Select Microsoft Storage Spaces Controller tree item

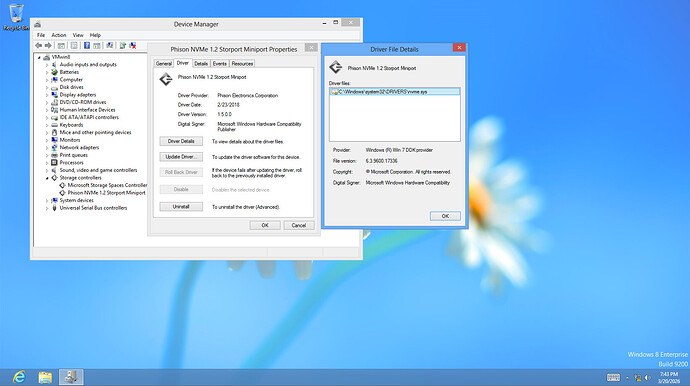[x=107, y=185]
